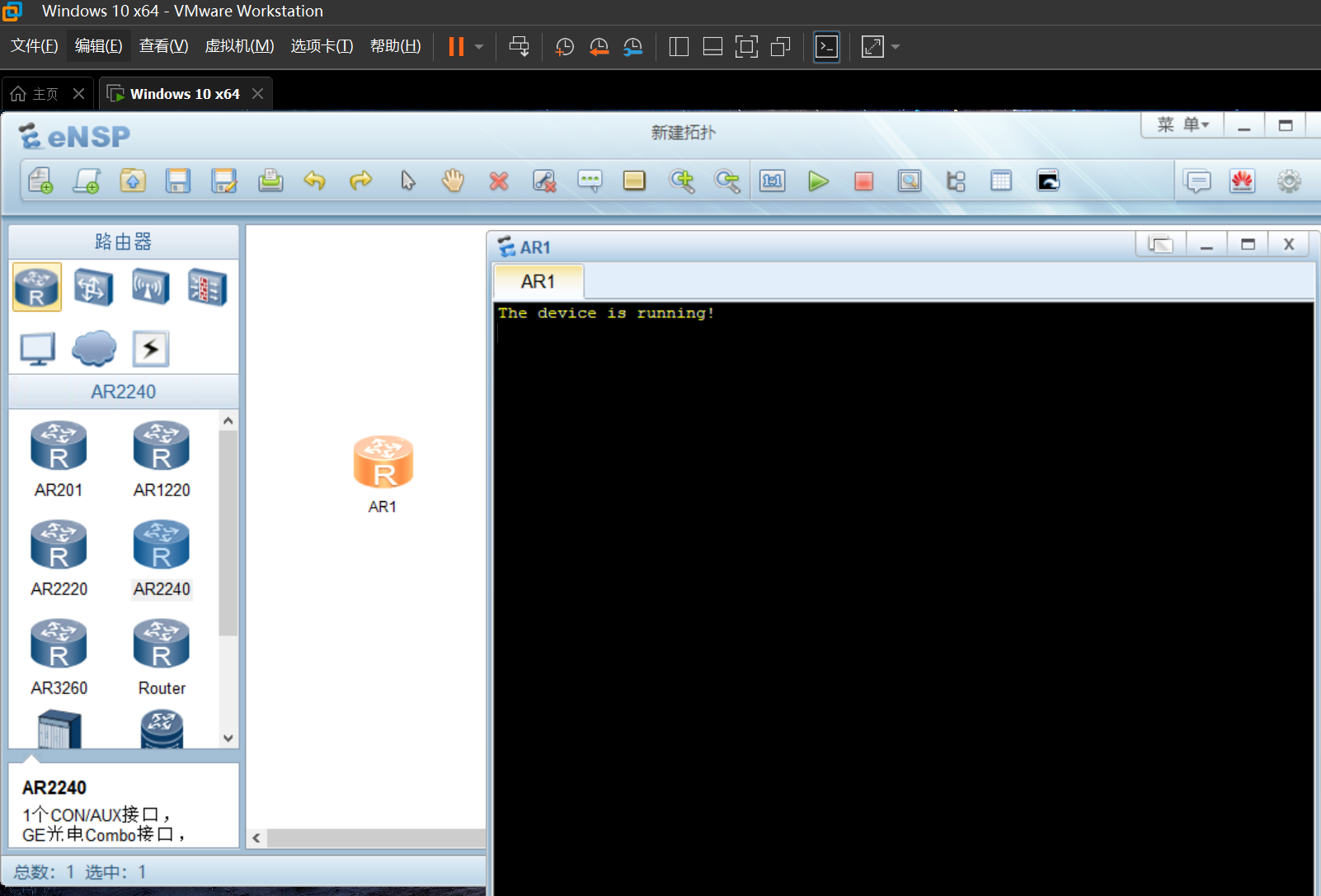Save the topology with floppy disk icon
Viewport: 1321px width, 896px height.
(178, 181)
